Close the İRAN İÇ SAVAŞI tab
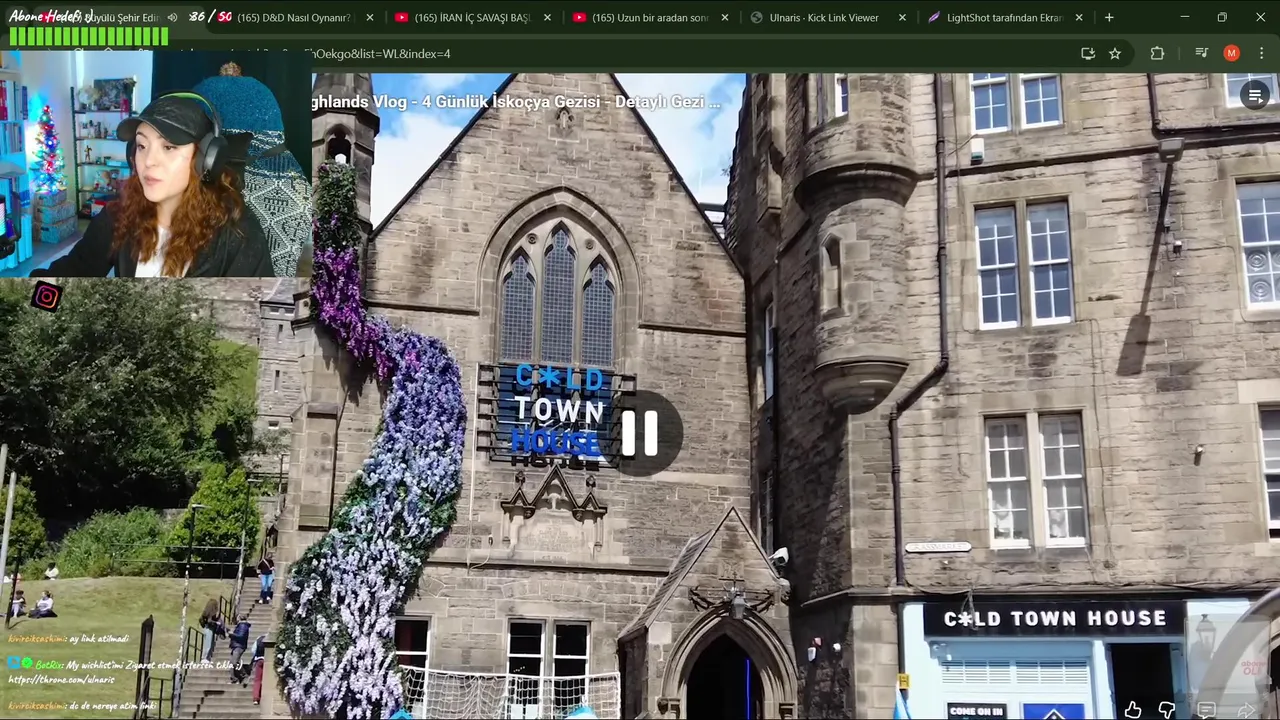The height and width of the screenshot is (720, 1280). (547, 17)
